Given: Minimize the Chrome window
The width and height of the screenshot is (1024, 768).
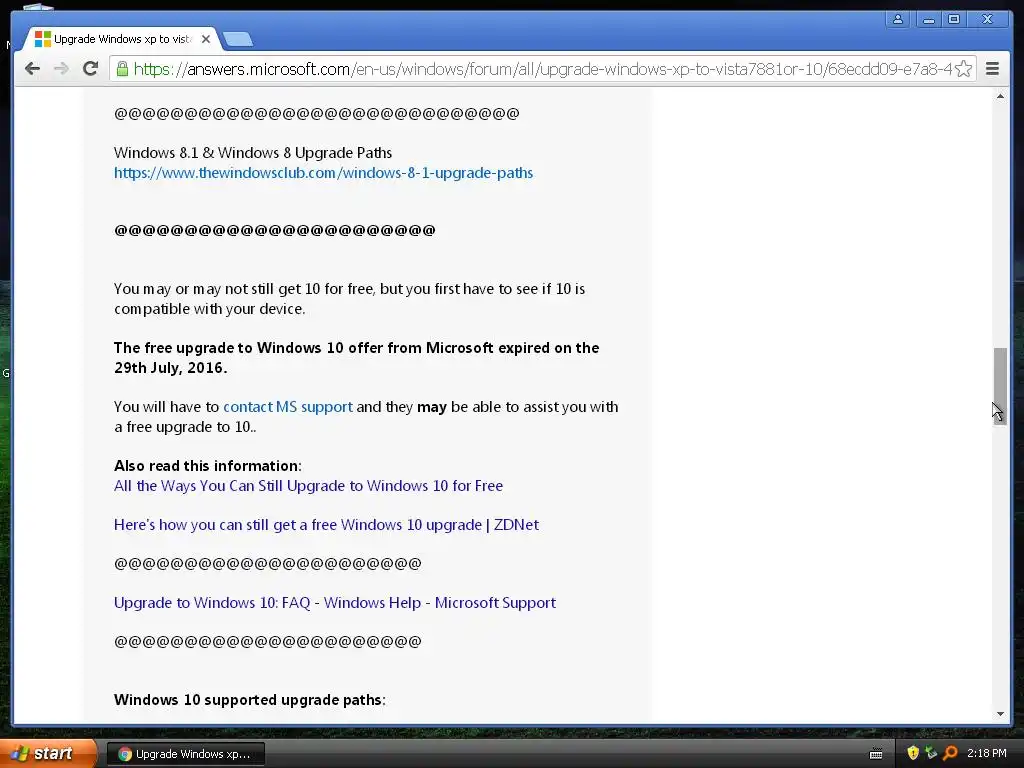Looking at the screenshot, I should [929, 19].
